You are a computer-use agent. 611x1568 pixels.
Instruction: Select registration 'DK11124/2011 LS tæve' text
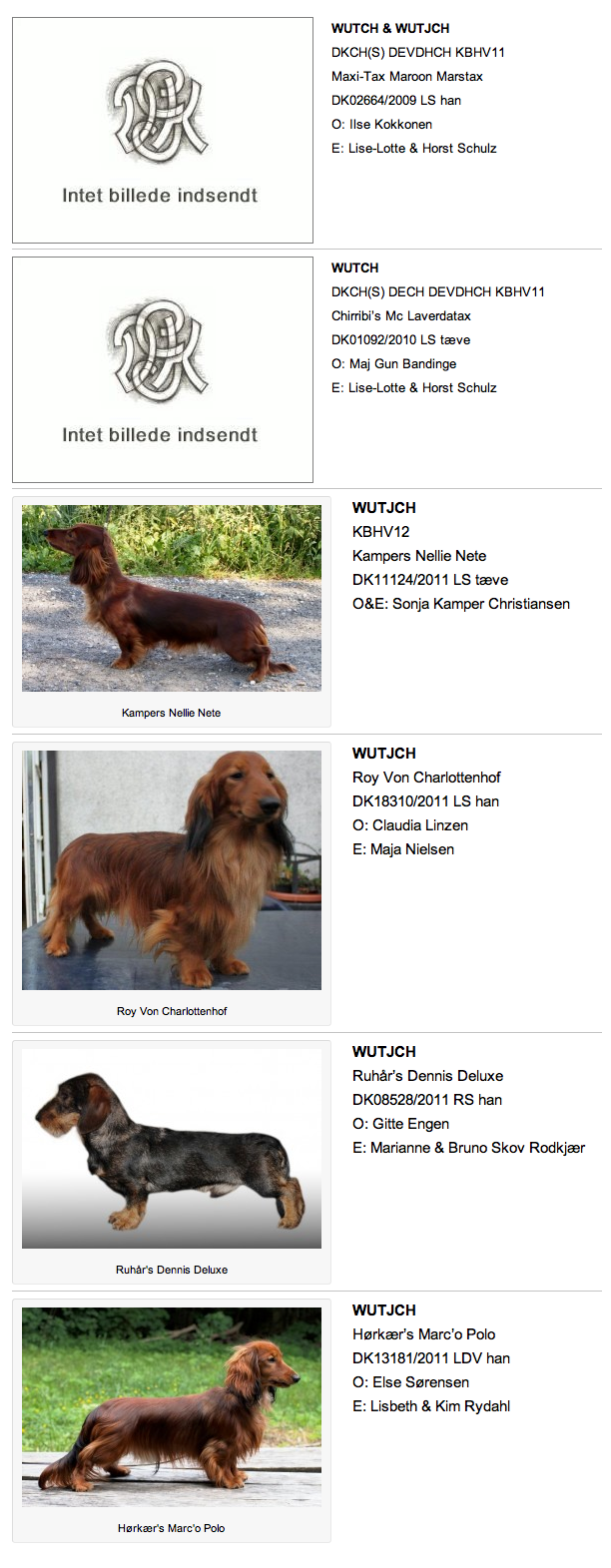point(430,580)
